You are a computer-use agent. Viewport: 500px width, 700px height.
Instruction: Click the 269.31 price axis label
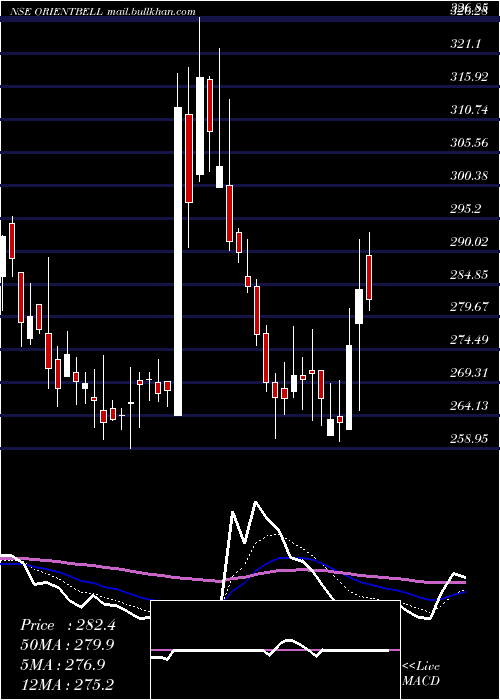[469, 373]
